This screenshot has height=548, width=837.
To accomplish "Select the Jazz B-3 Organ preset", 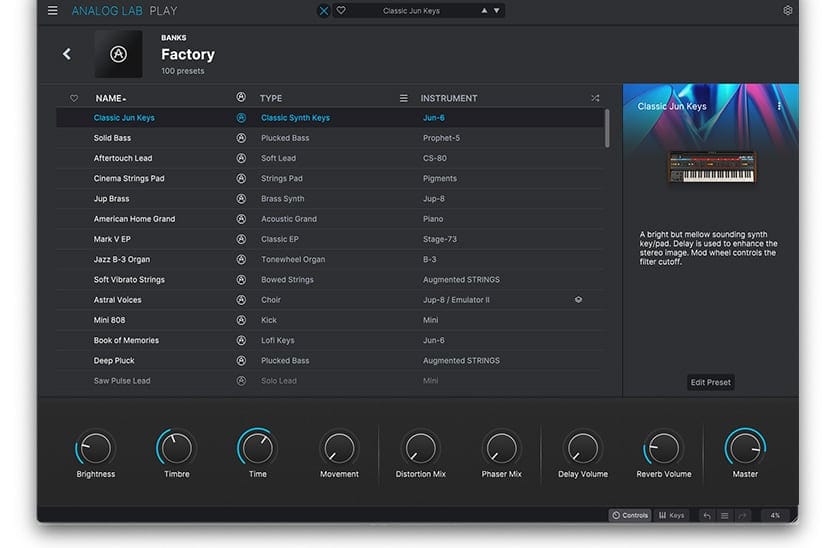I will [x=123, y=259].
